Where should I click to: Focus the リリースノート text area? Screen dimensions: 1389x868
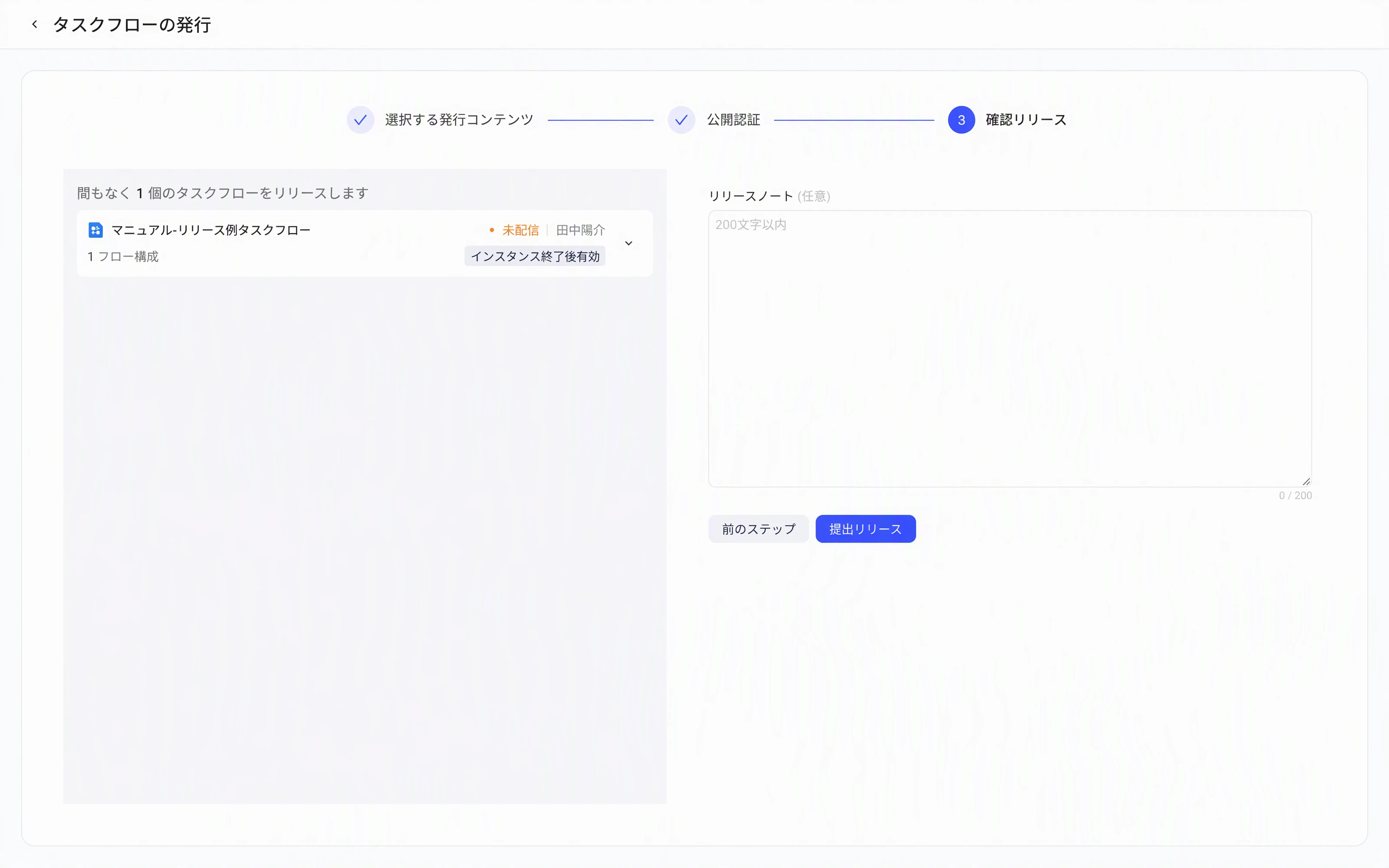pos(1010,349)
